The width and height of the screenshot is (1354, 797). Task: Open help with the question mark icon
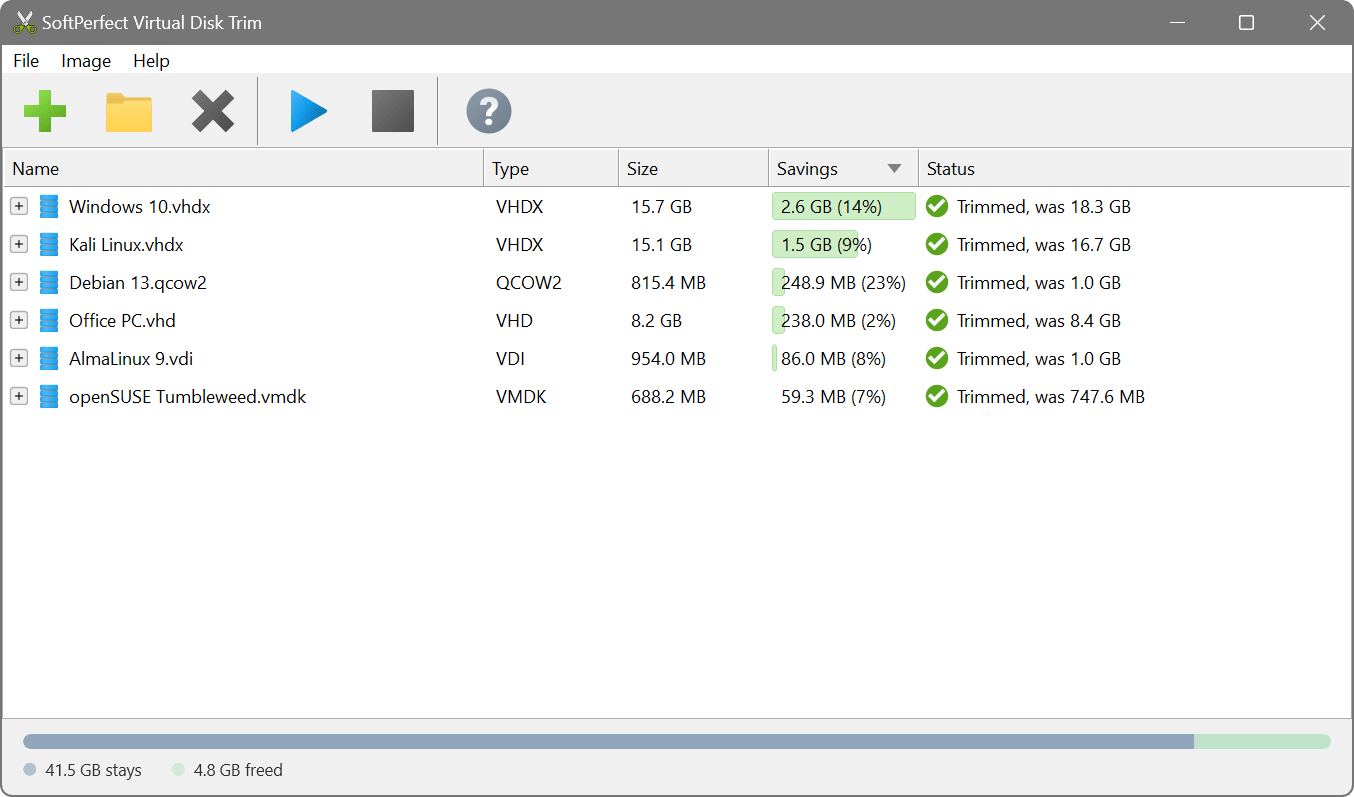[x=489, y=111]
